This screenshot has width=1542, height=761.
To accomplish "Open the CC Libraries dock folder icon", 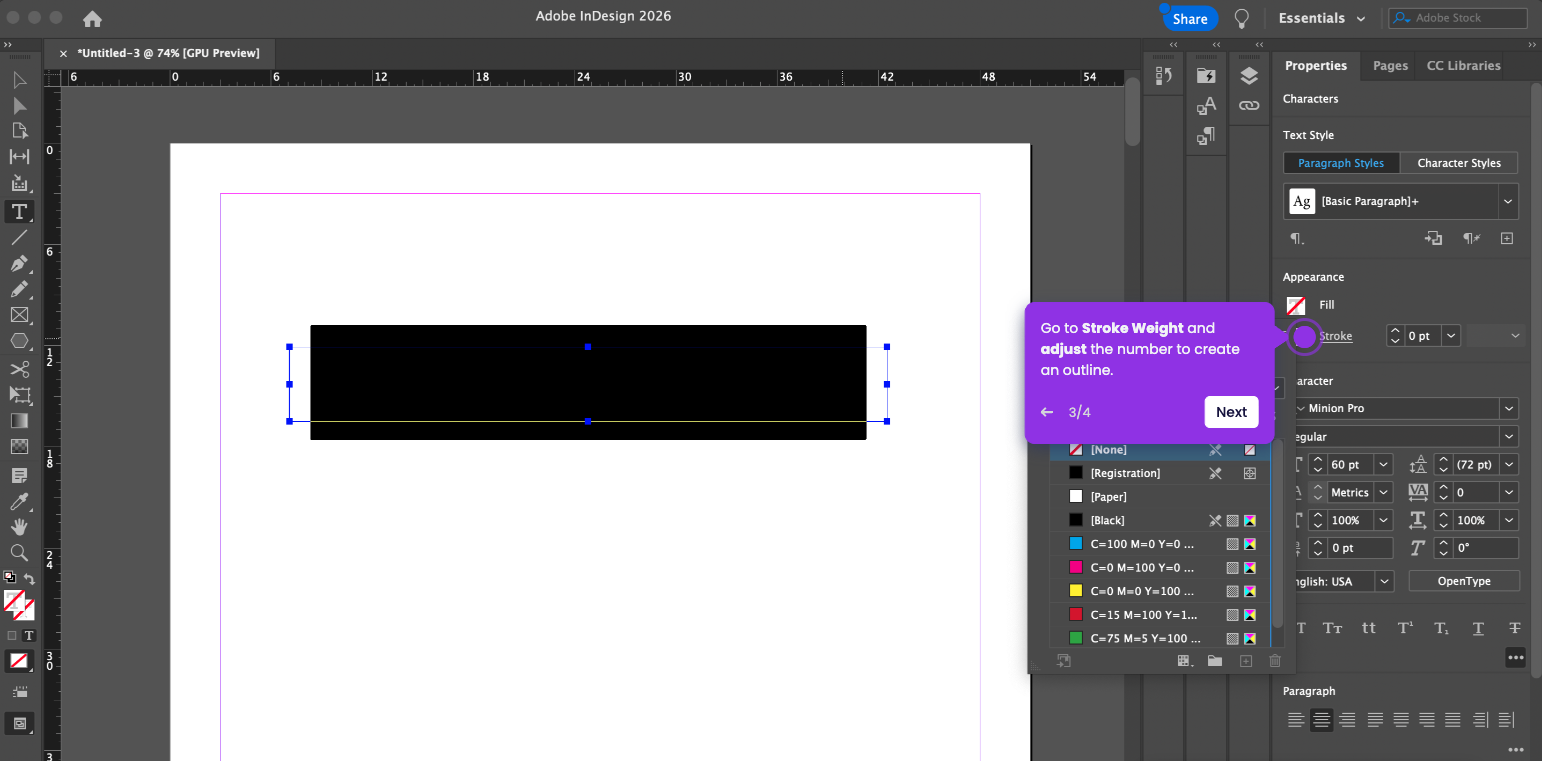I will coord(1206,76).
